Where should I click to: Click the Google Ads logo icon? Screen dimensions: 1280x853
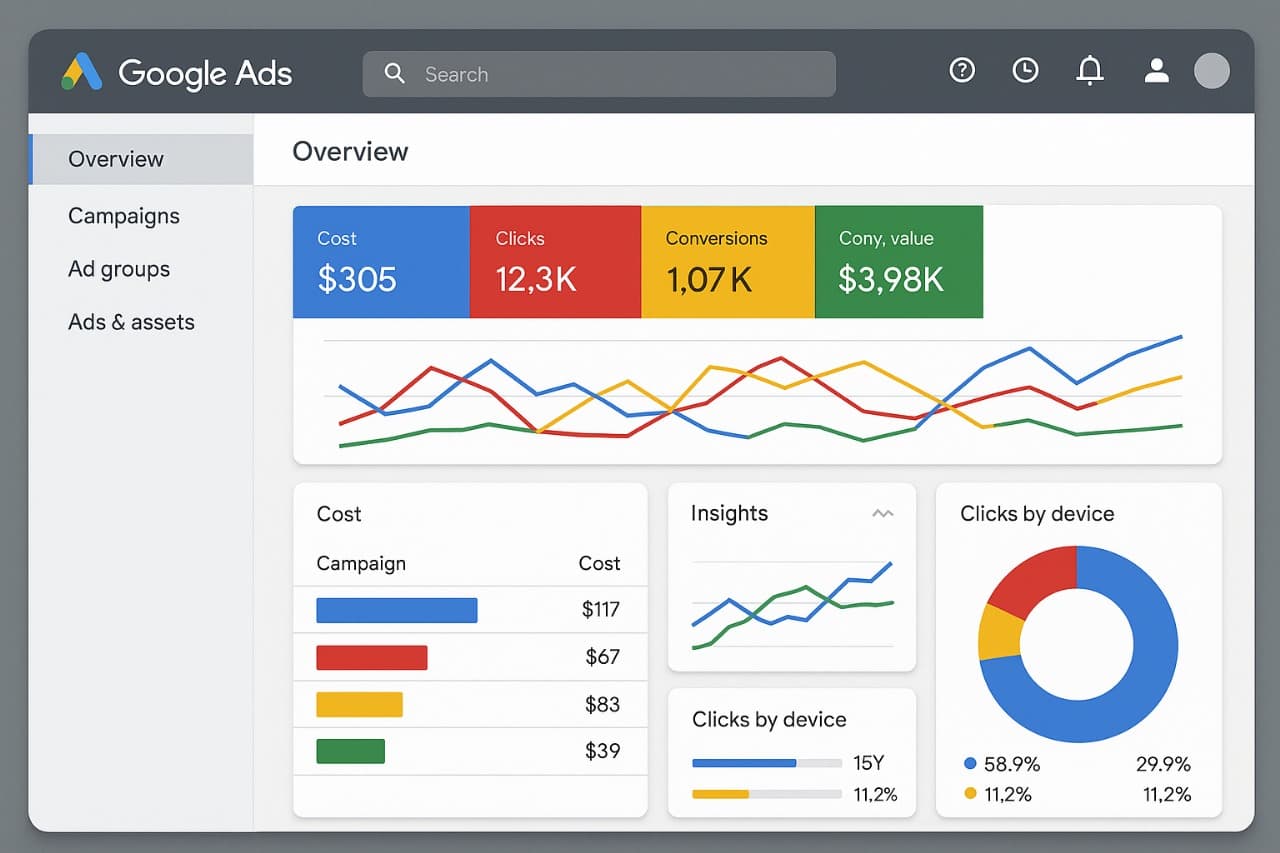click(82, 73)
